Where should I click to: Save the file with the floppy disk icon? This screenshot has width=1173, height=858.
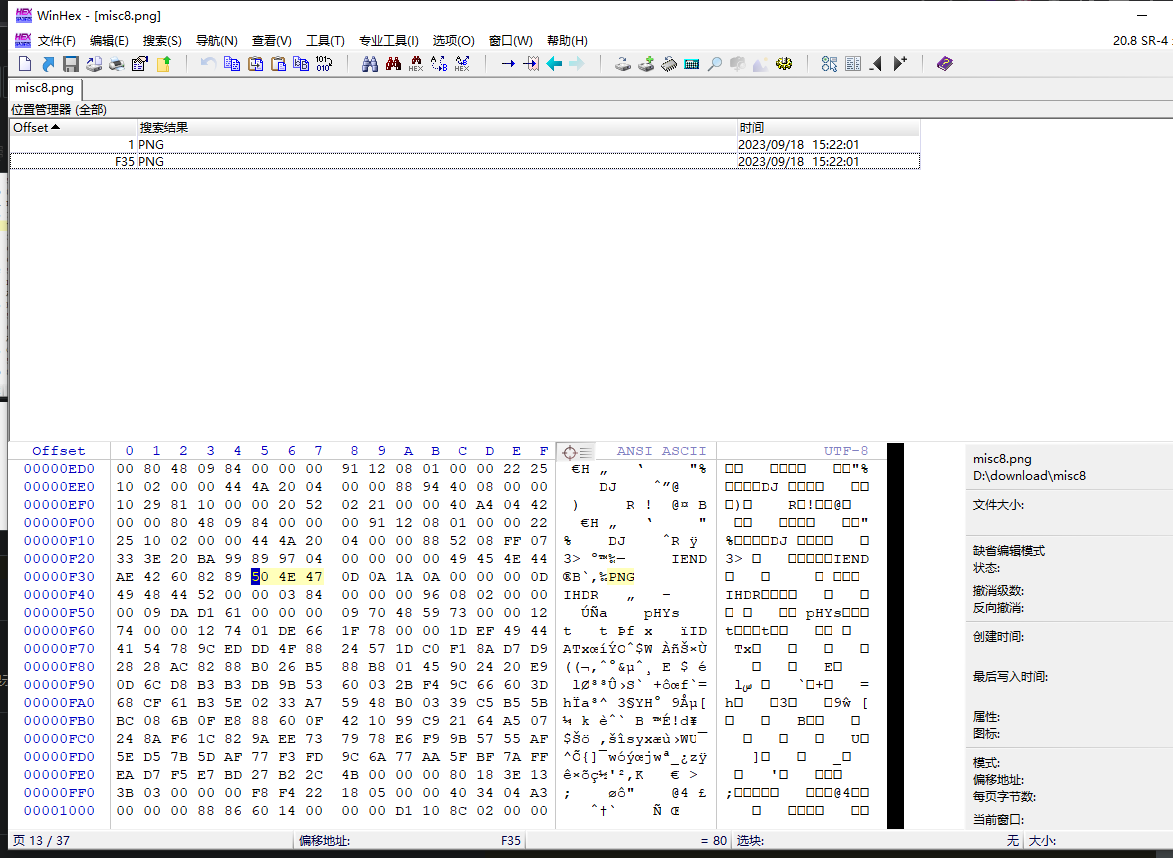click(x=71, y=64)
